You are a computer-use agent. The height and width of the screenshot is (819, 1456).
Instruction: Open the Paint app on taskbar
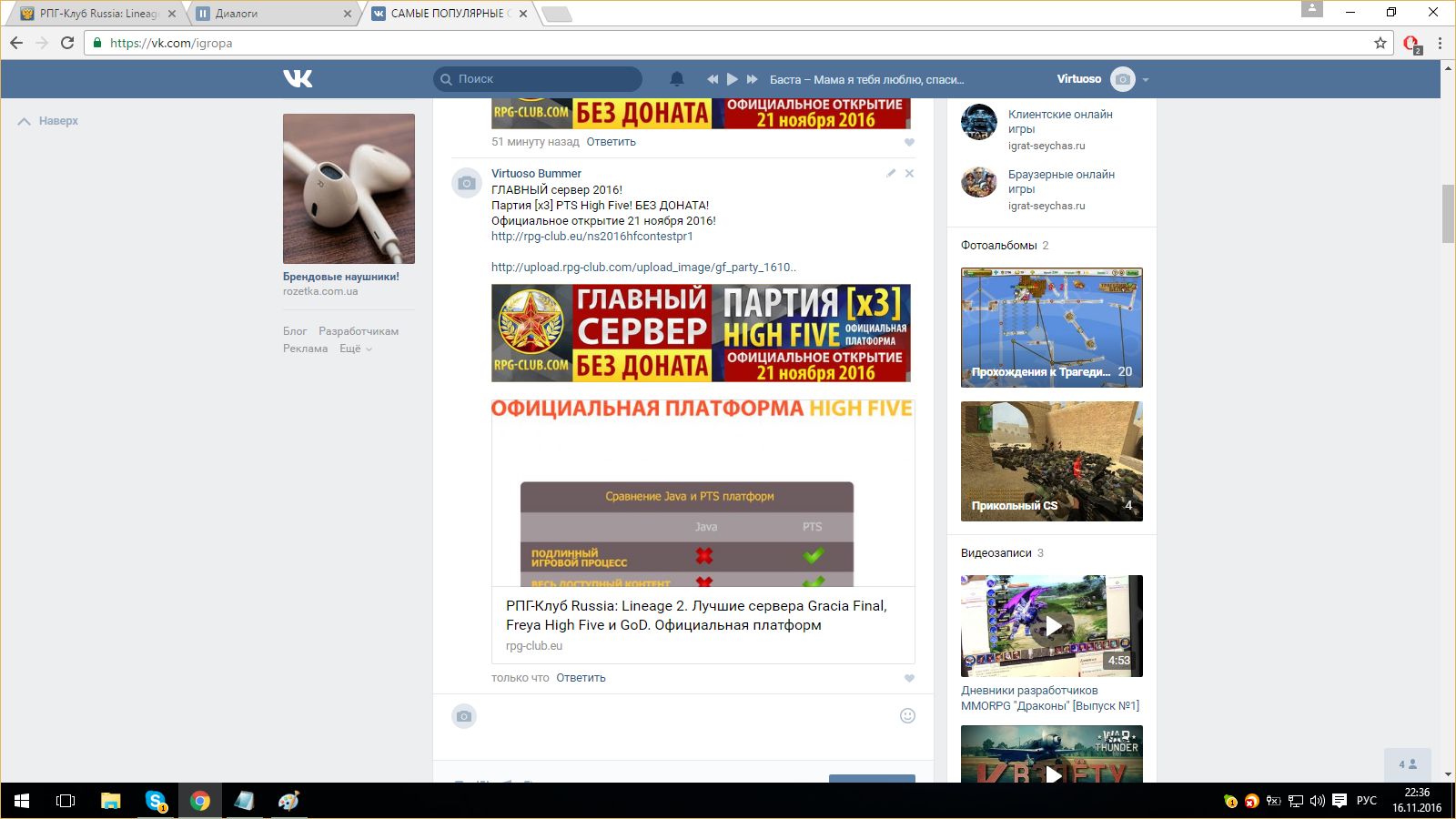[x=288, y=801]
